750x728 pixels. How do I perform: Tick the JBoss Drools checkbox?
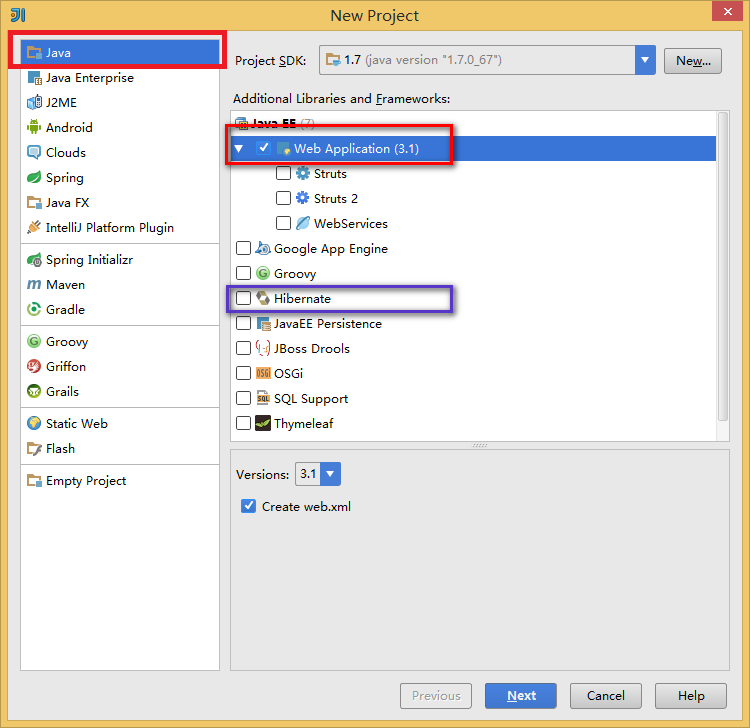(x=243, y=348)
